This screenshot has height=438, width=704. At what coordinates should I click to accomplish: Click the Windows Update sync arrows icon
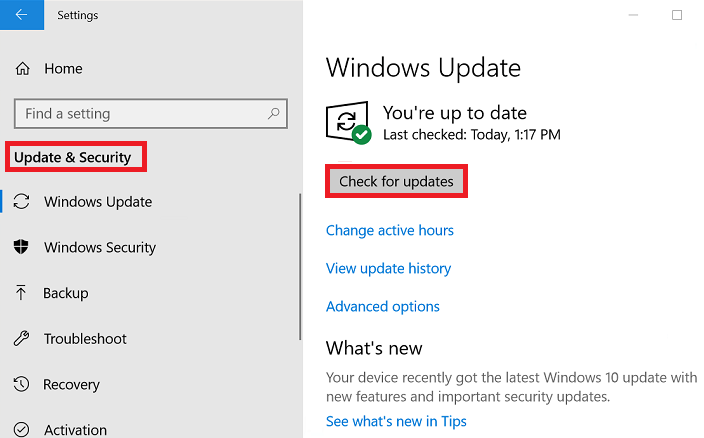[x=21, y=201]
